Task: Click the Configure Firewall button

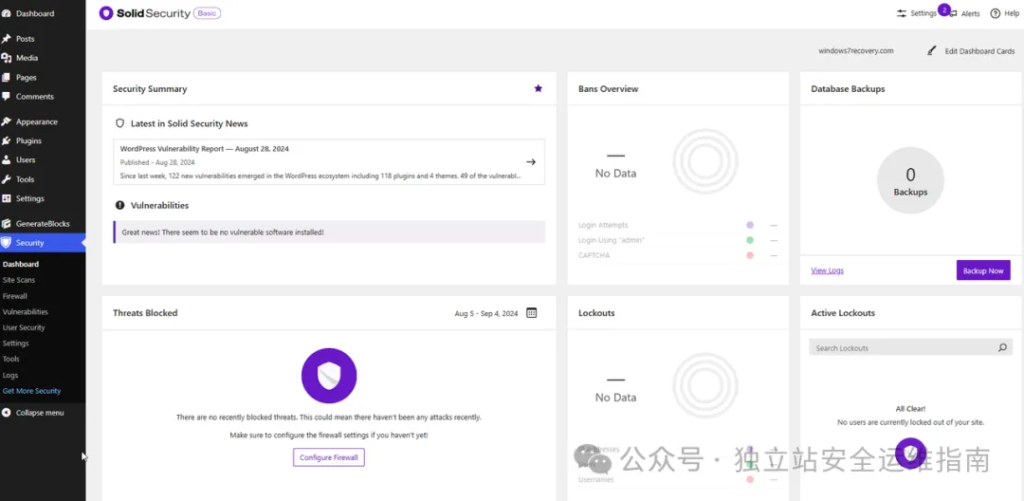Action: 329,457
